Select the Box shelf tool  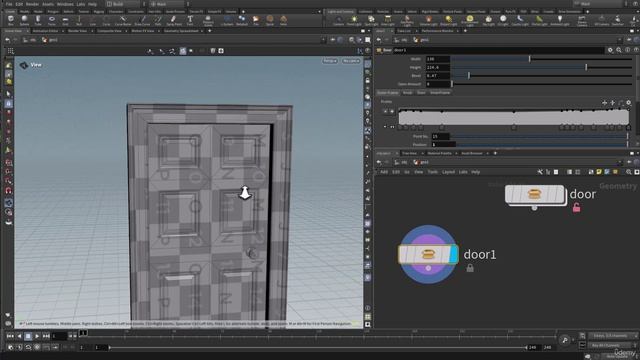point(11,20)
